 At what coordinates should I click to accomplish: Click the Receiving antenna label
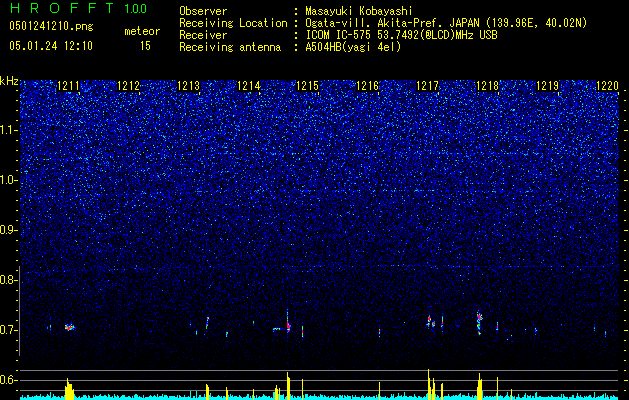(230, 47)
